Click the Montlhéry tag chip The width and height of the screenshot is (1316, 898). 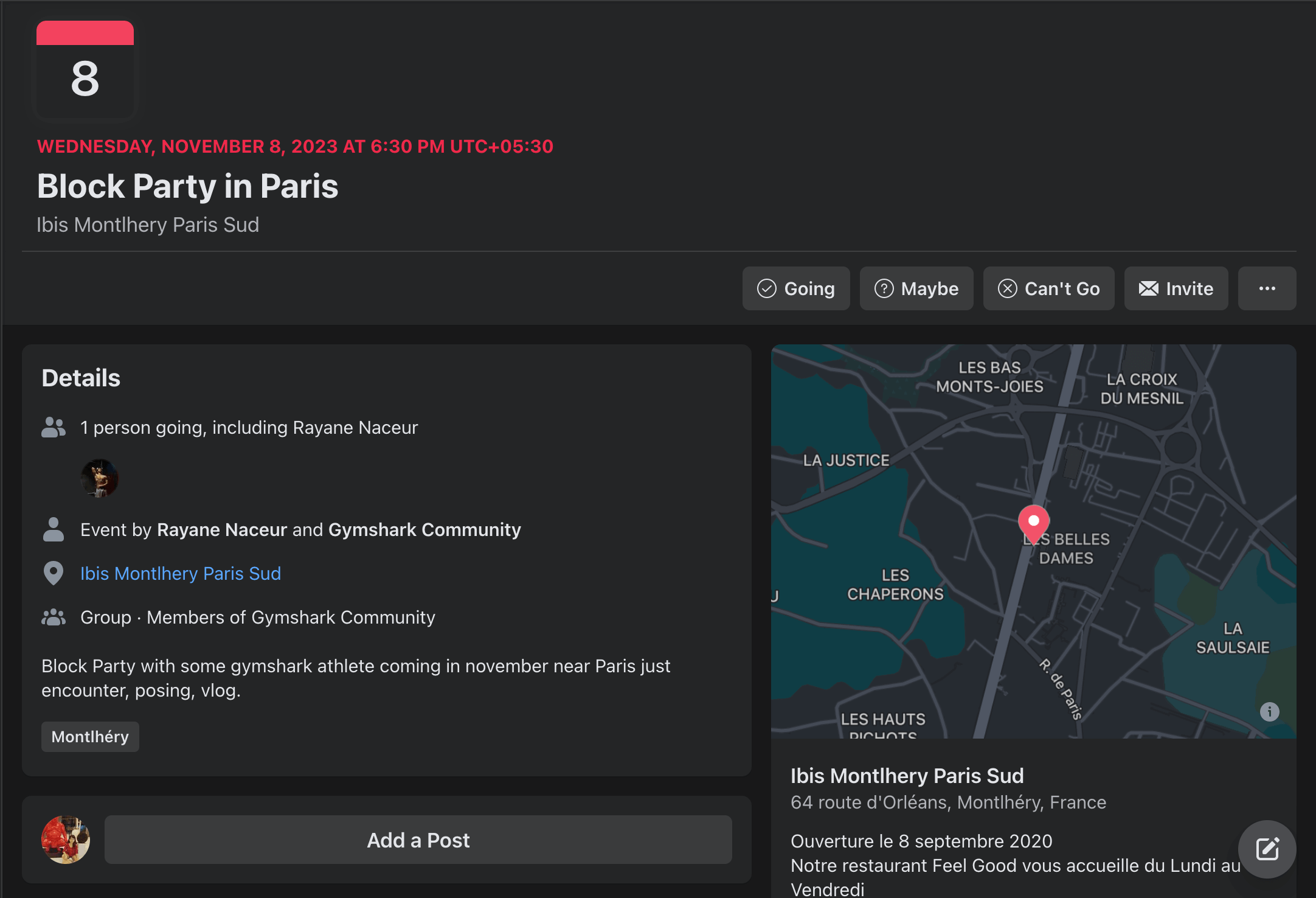pos(90,737)
